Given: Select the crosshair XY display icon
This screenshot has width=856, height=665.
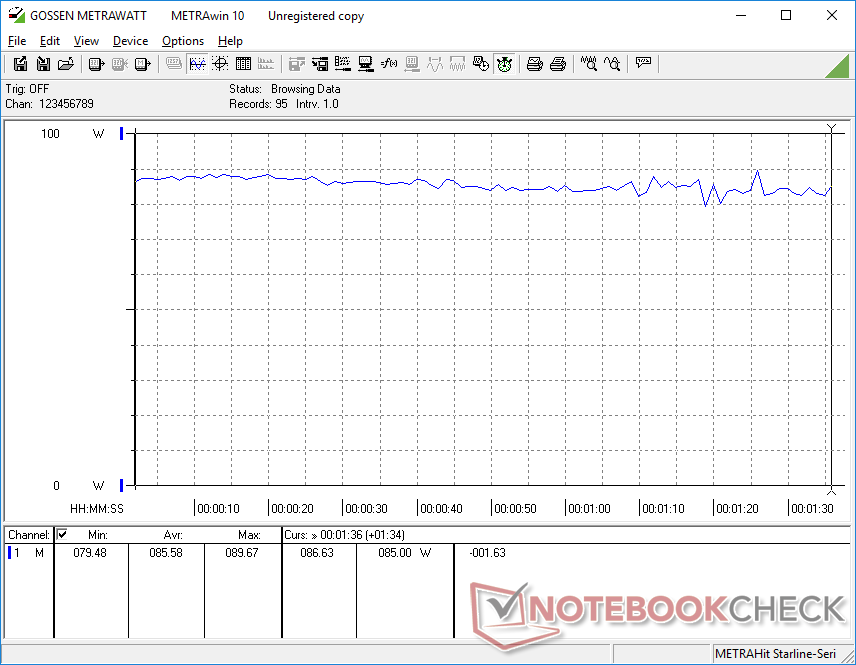Looking at the screenshot, I should (220, 64).
